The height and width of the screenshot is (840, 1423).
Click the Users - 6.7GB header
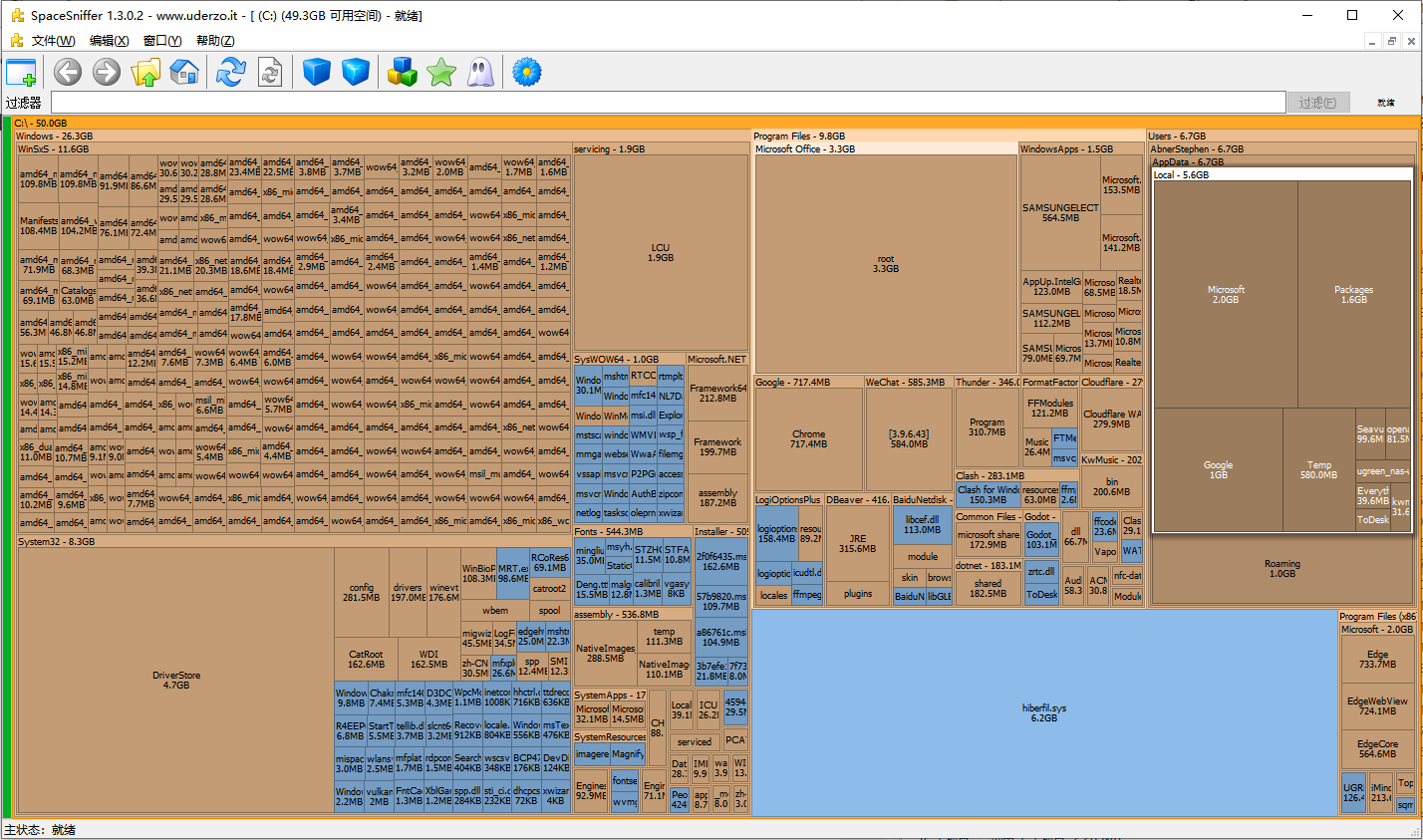click(x=1281, y=136)
